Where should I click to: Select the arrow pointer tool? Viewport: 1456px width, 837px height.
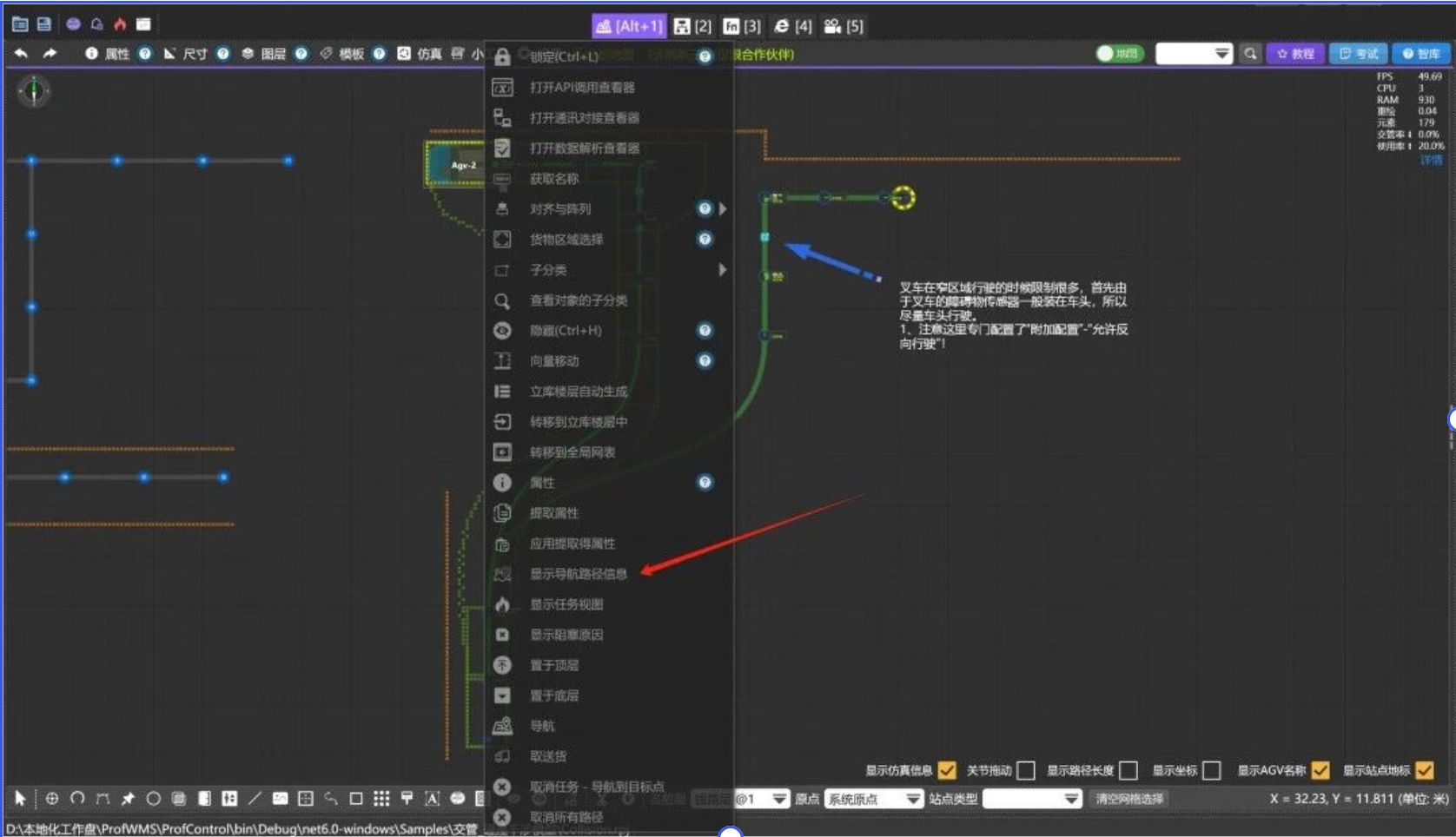pyautogui.click(x=20, y=798)
